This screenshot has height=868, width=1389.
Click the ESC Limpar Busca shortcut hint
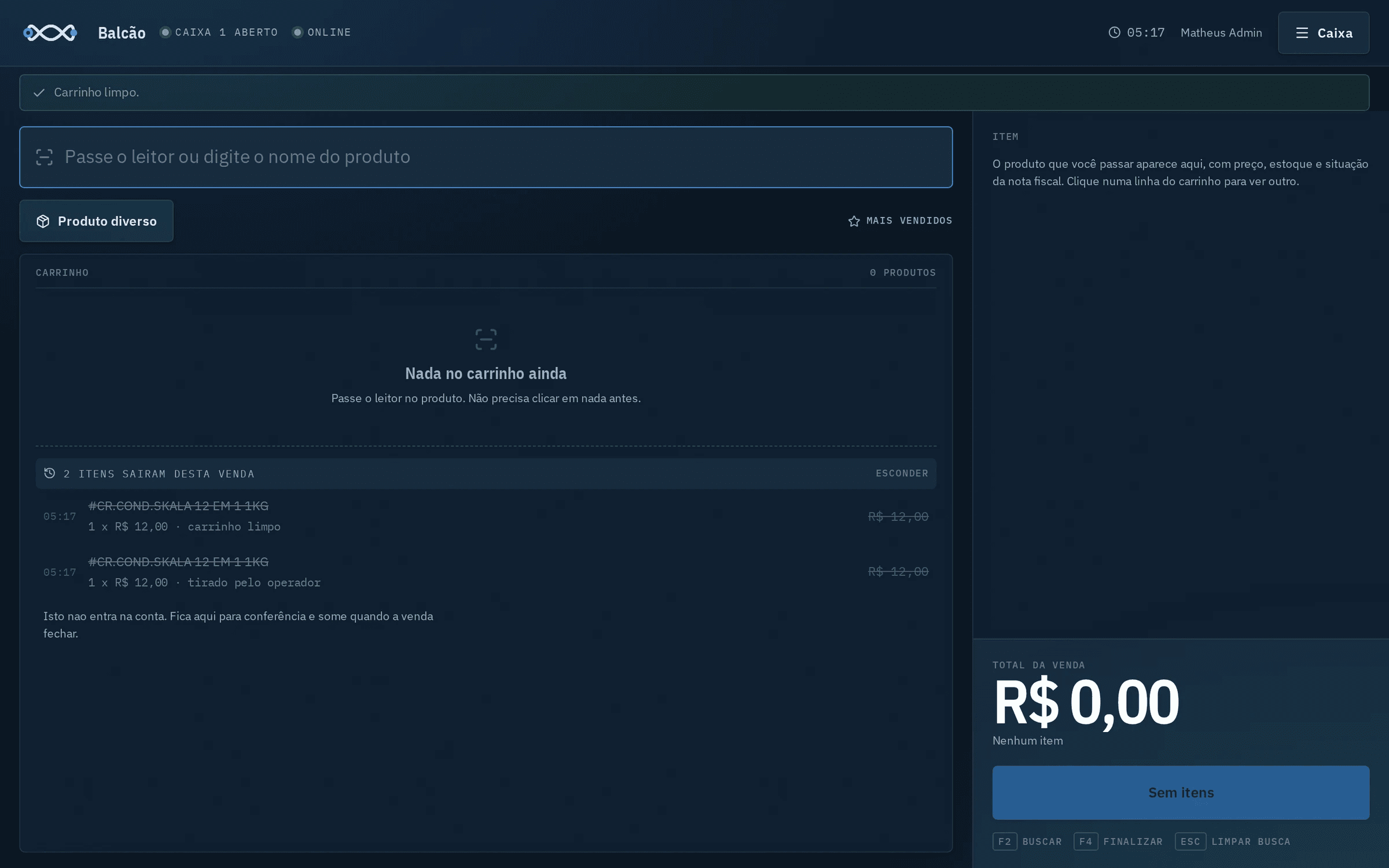pyautogui.click(x=1233, y=841)
